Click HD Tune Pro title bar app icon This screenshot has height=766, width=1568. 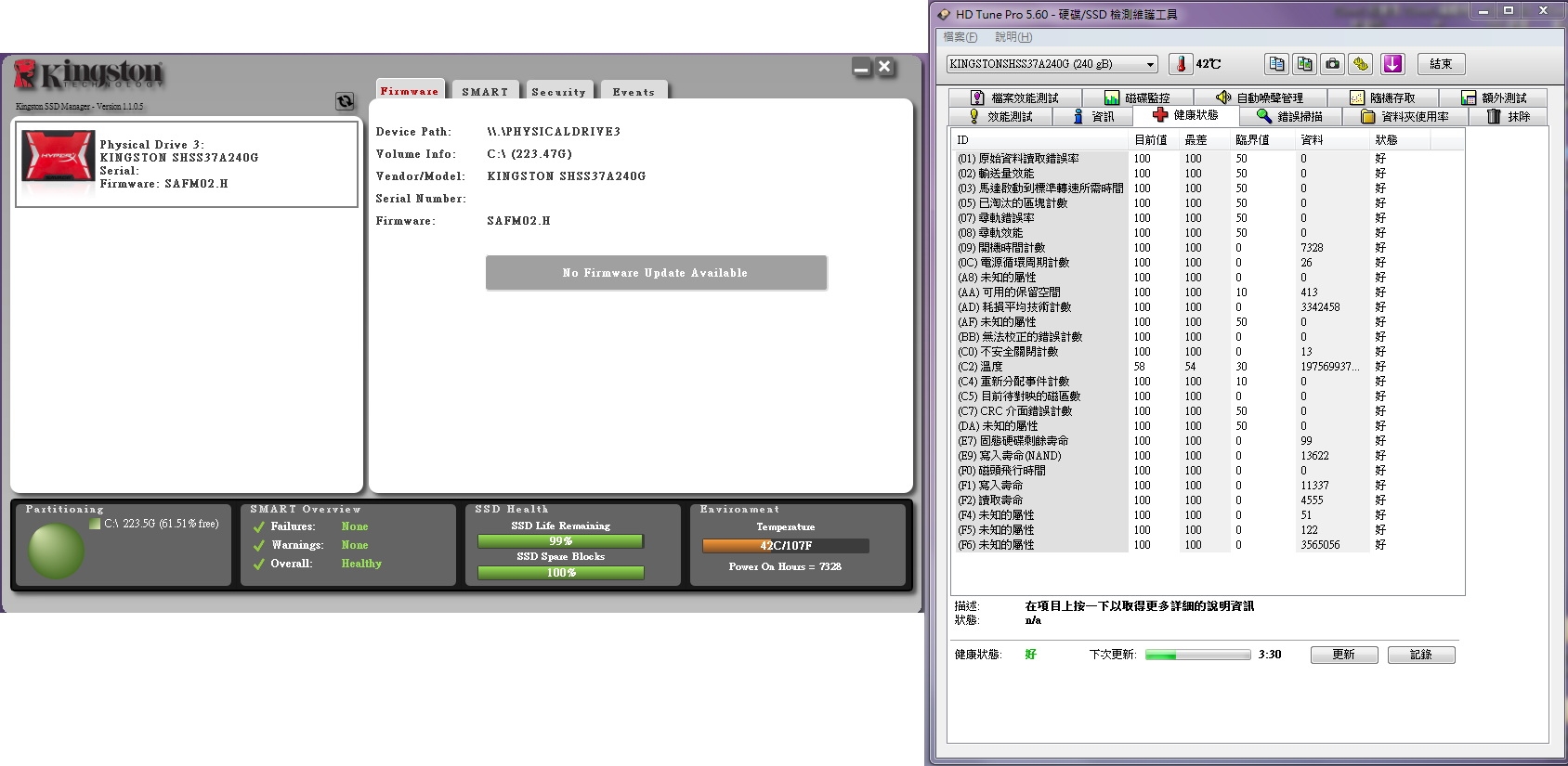pos(945,14)
